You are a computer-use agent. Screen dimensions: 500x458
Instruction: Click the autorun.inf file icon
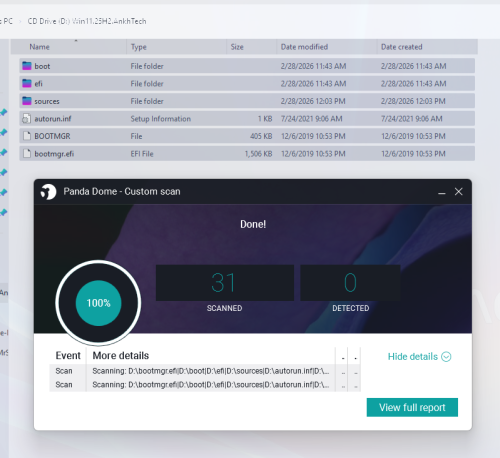pyautogui.click(x=26, y=119)
